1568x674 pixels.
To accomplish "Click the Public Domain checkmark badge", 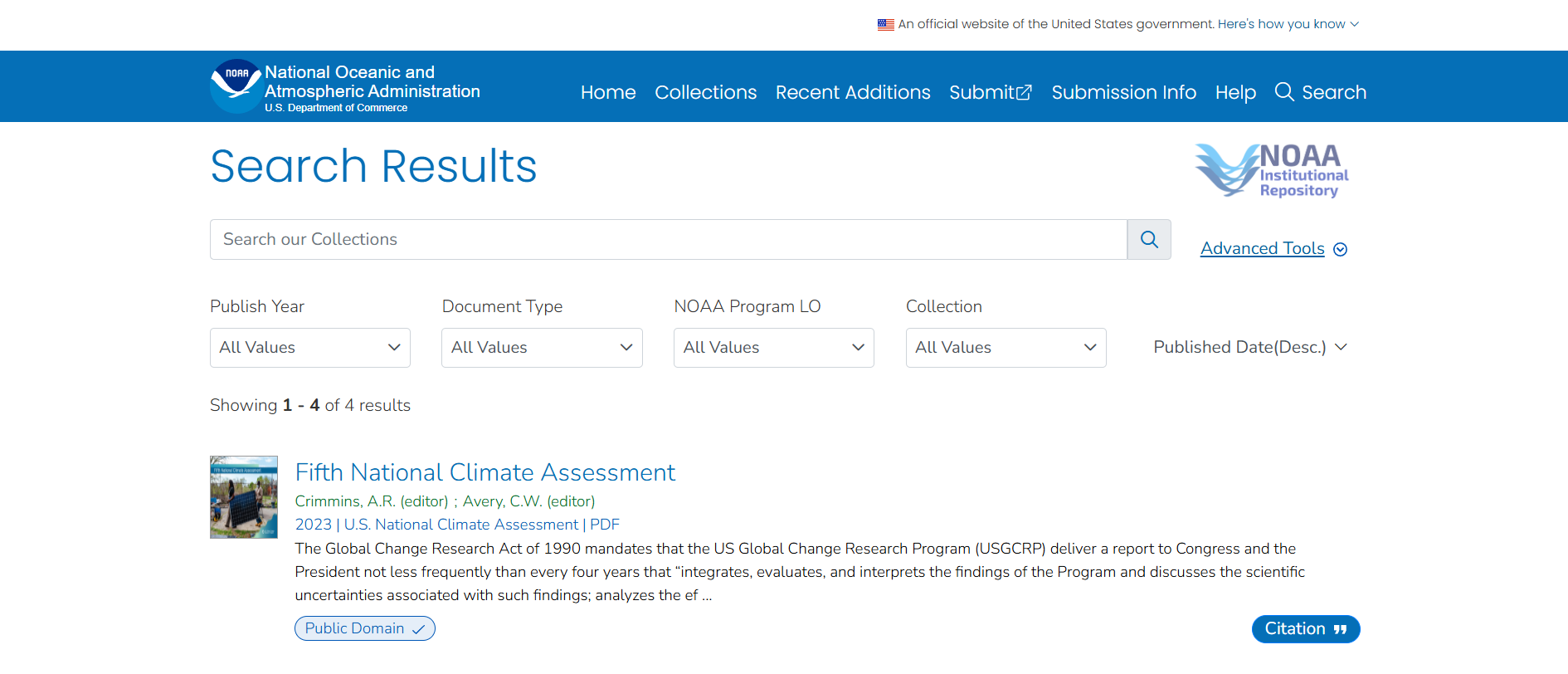I will pos(364,628).
